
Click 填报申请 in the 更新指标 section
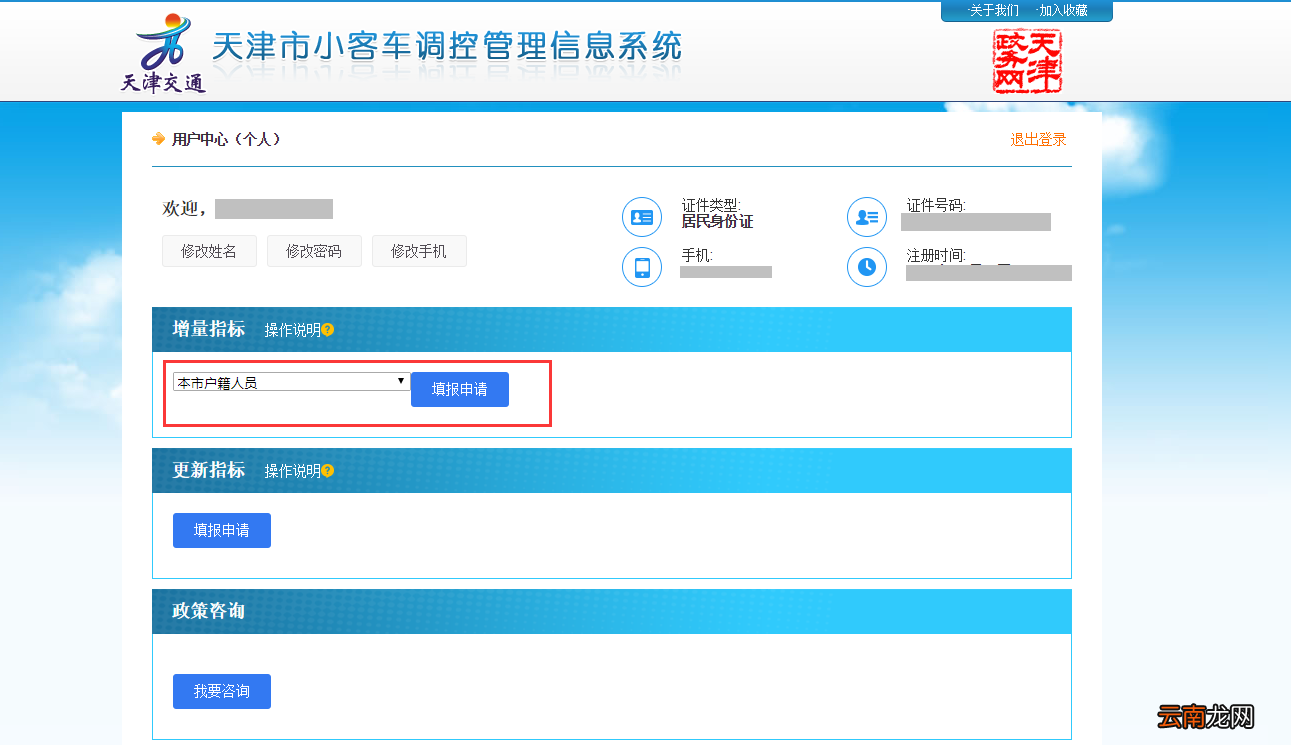tap(221, 530)
